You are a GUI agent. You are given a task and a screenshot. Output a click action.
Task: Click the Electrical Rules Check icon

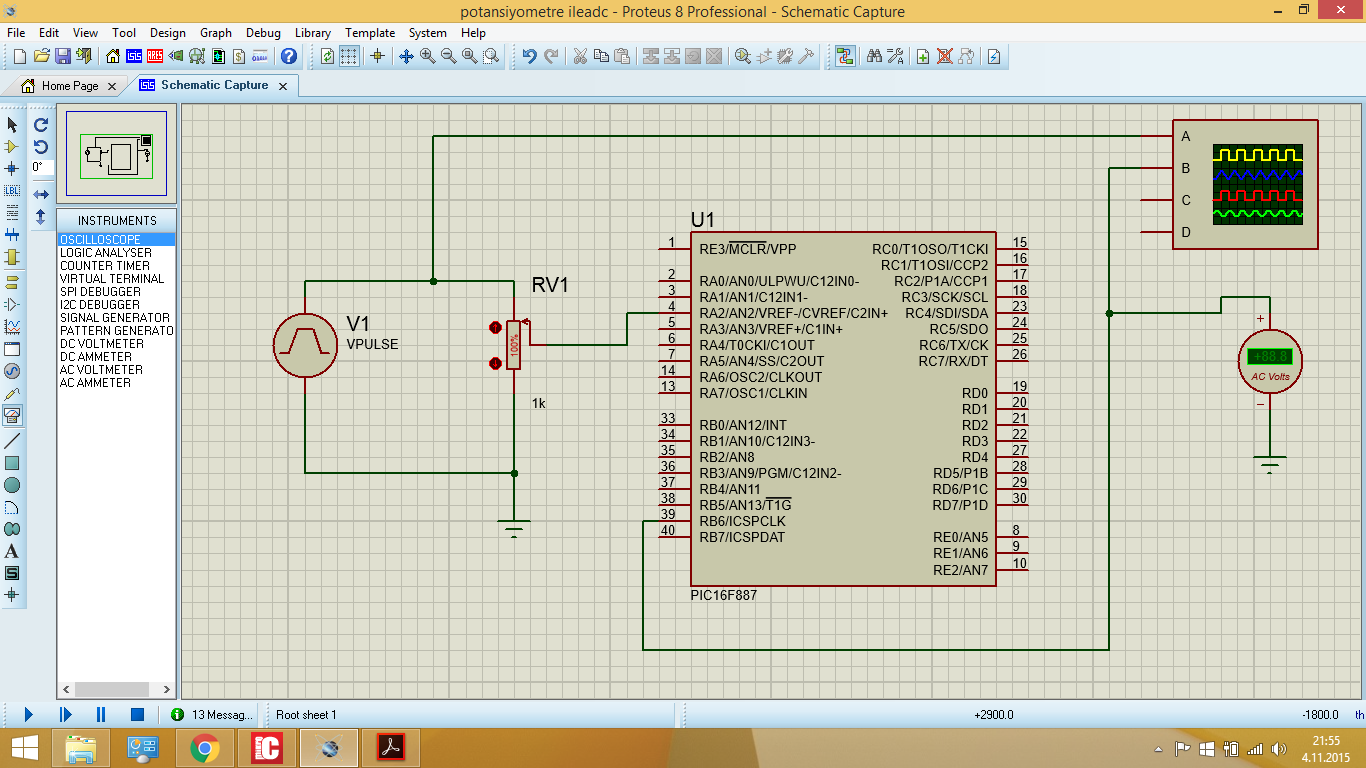point(993,56)
